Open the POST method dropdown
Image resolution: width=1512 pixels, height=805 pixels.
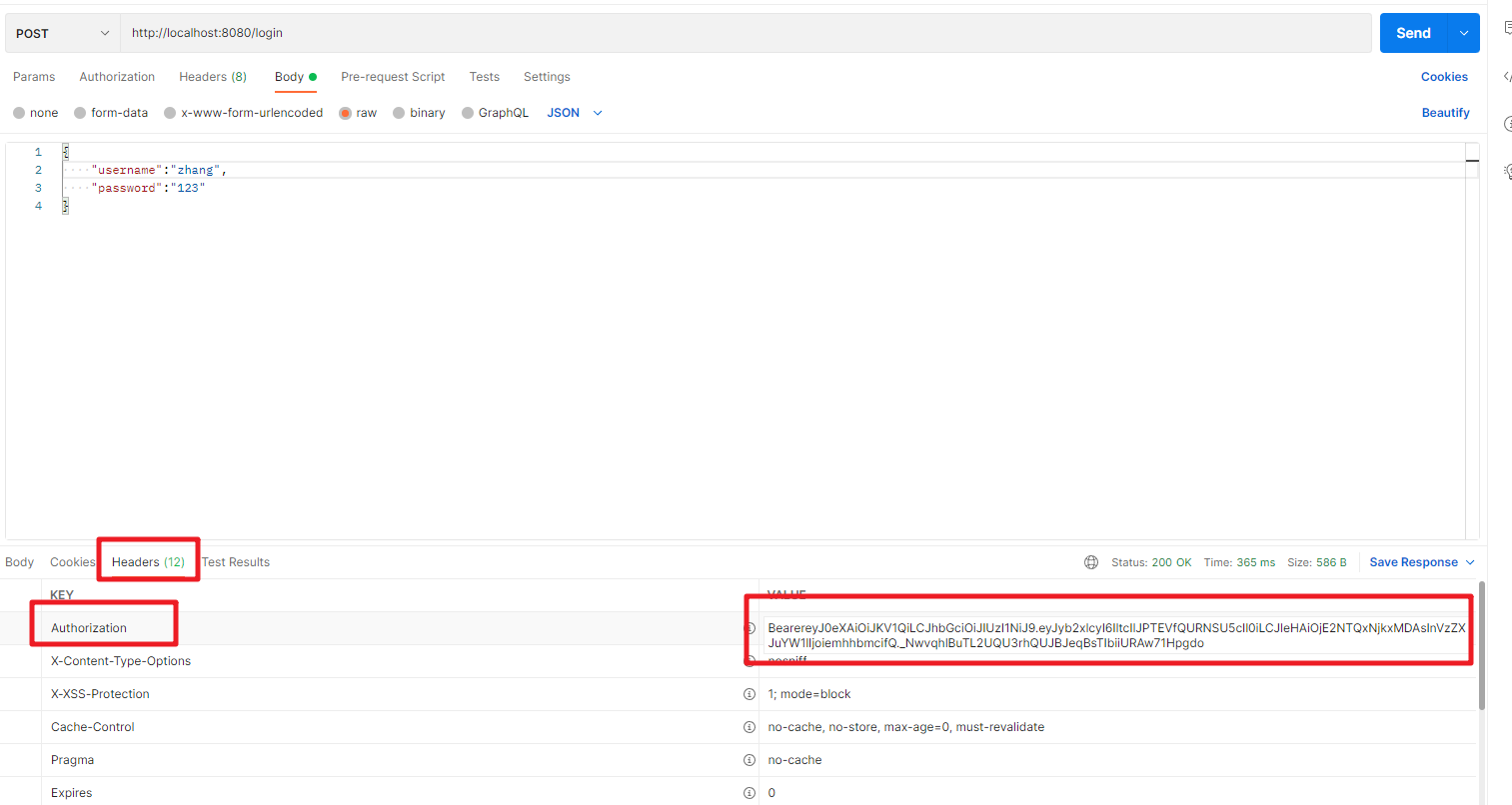pyautogui.click(x=62, y=33)
